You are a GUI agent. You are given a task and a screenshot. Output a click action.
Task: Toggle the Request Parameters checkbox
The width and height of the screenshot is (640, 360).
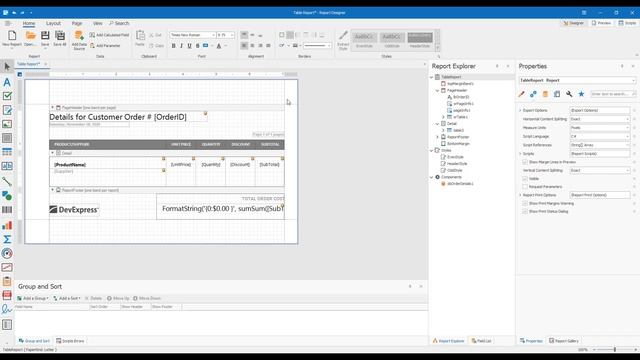(x=525, y=187)
